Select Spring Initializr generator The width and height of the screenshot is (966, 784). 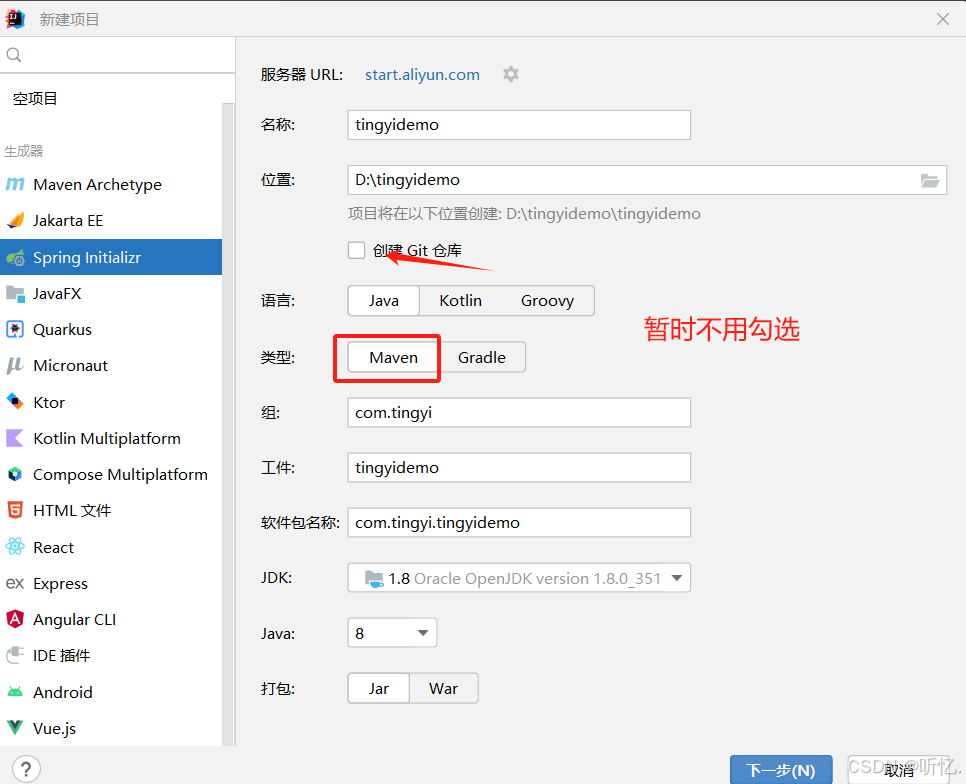[111, 257]
